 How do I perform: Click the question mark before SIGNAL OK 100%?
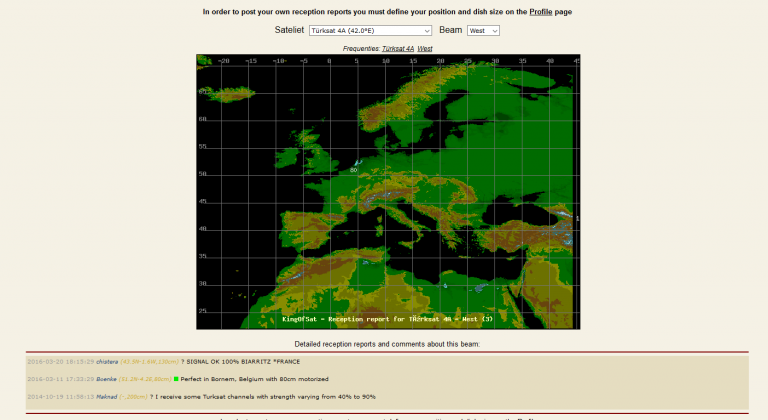tap(183, 361)
